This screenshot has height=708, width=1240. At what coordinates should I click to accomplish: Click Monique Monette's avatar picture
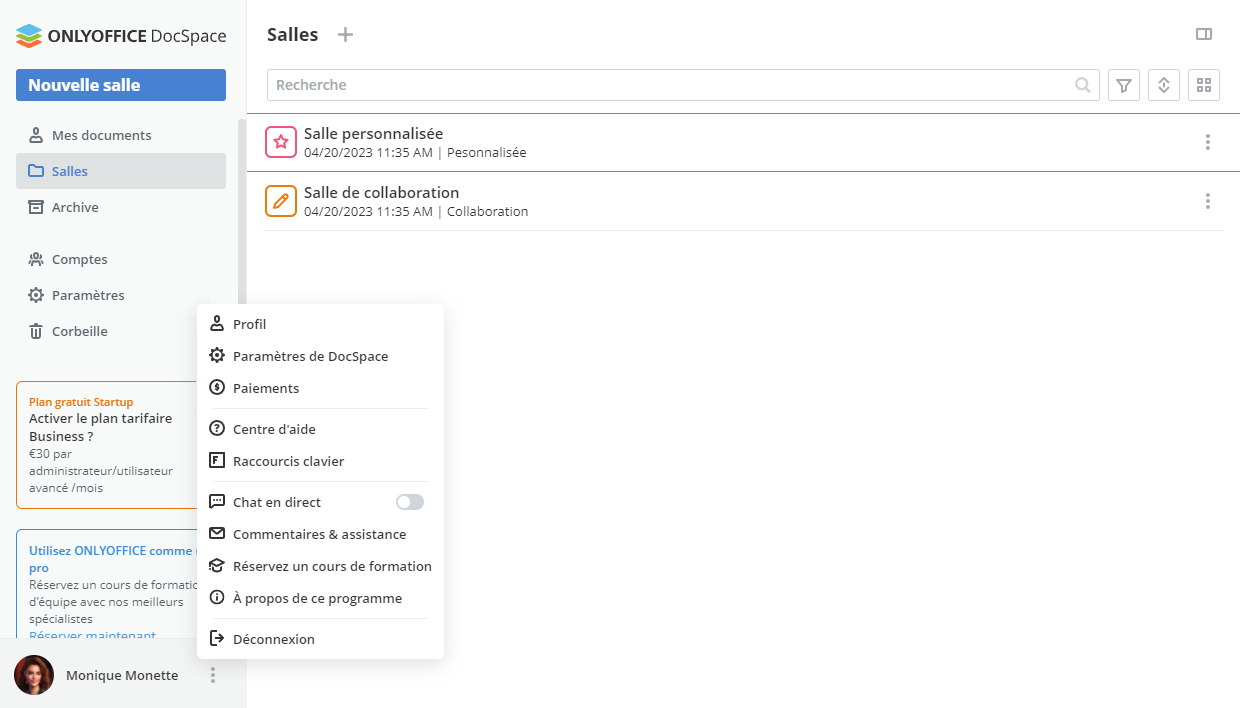pos(34,675)
